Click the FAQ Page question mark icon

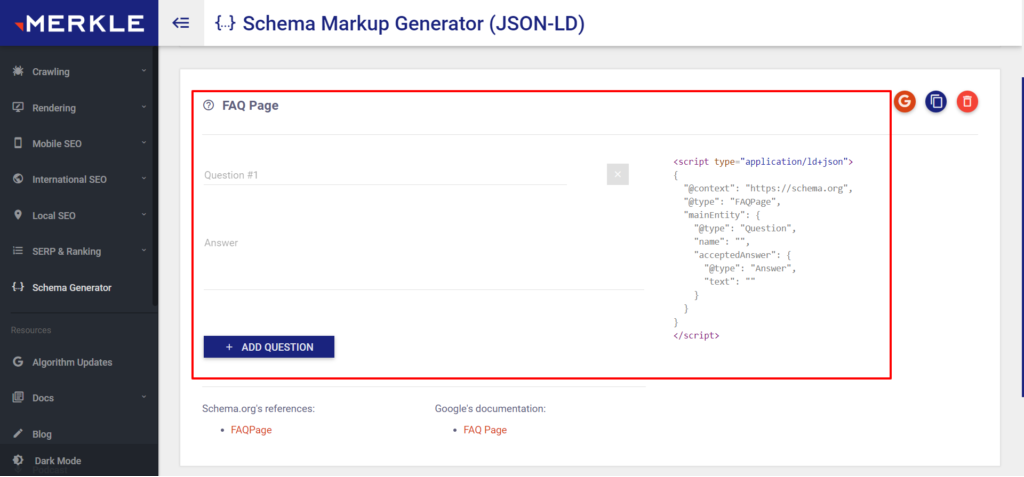coord(208,105)
